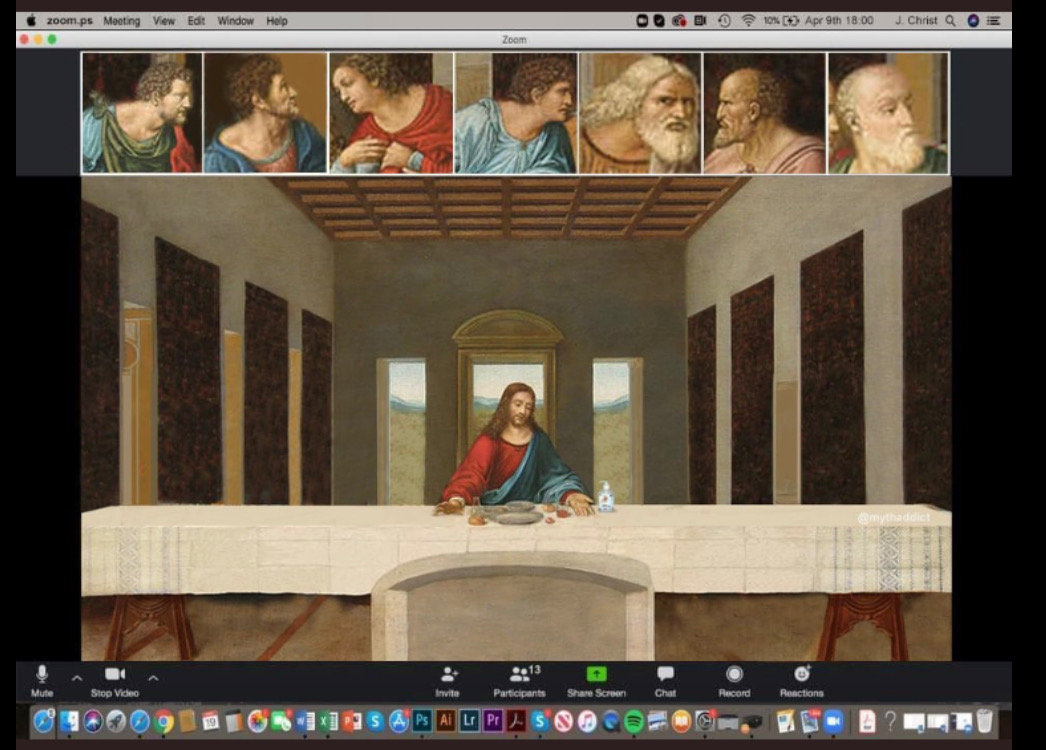Open the Reactions picker
This screenshot has height=750, width=1046.
[x=801, y=675]
